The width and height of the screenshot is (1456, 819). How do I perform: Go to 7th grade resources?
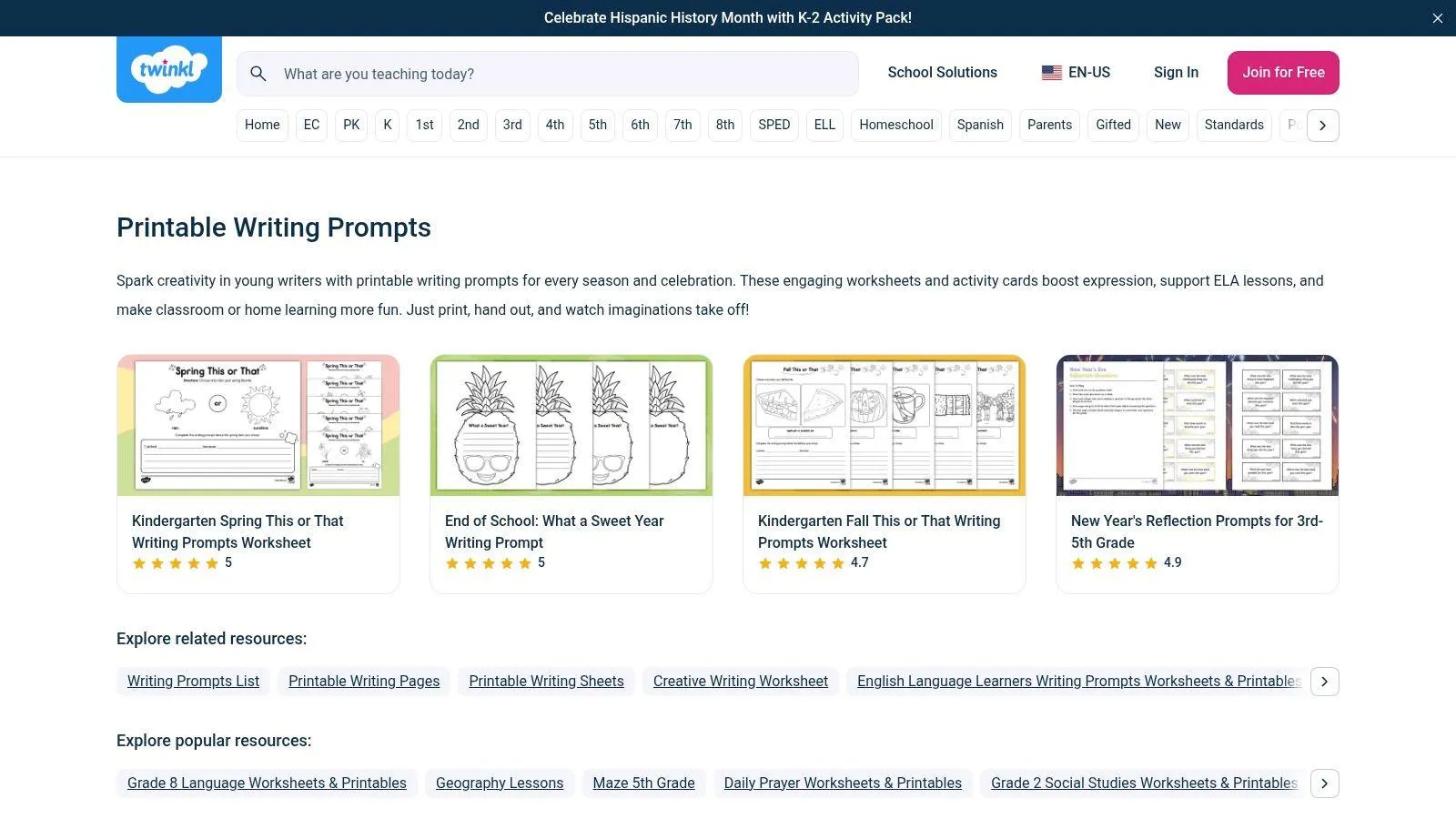682,126
